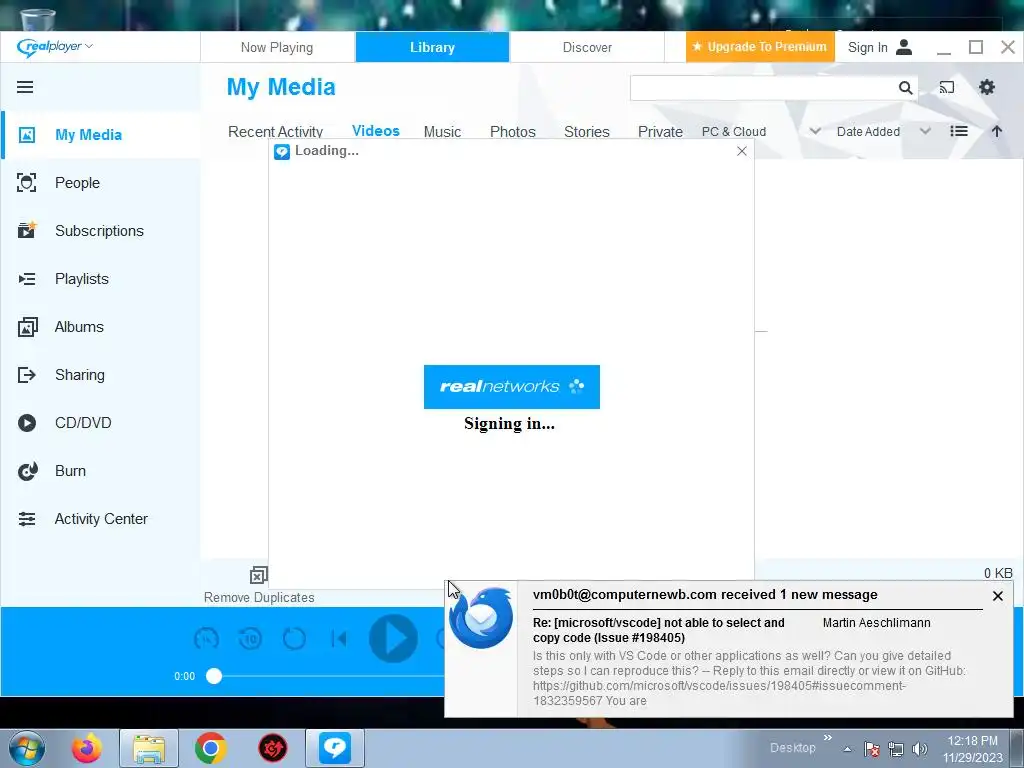Open the Sharing section
Viewport: 1024px width, 768px height.
pos(101,375)
